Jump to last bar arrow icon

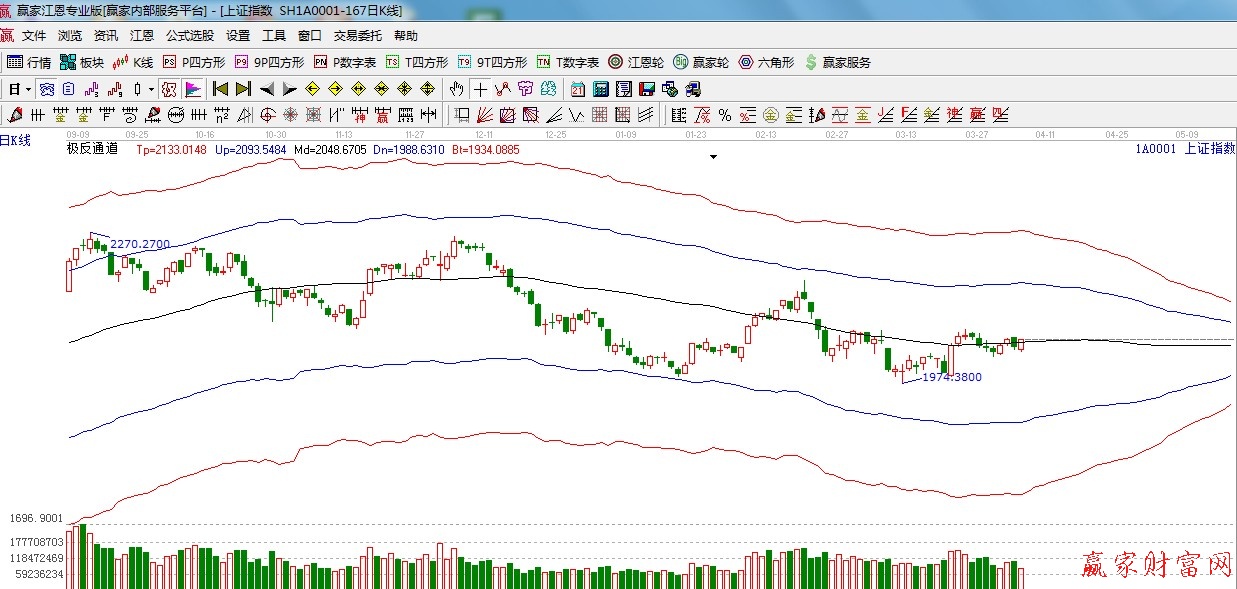(x=243, y=89)
